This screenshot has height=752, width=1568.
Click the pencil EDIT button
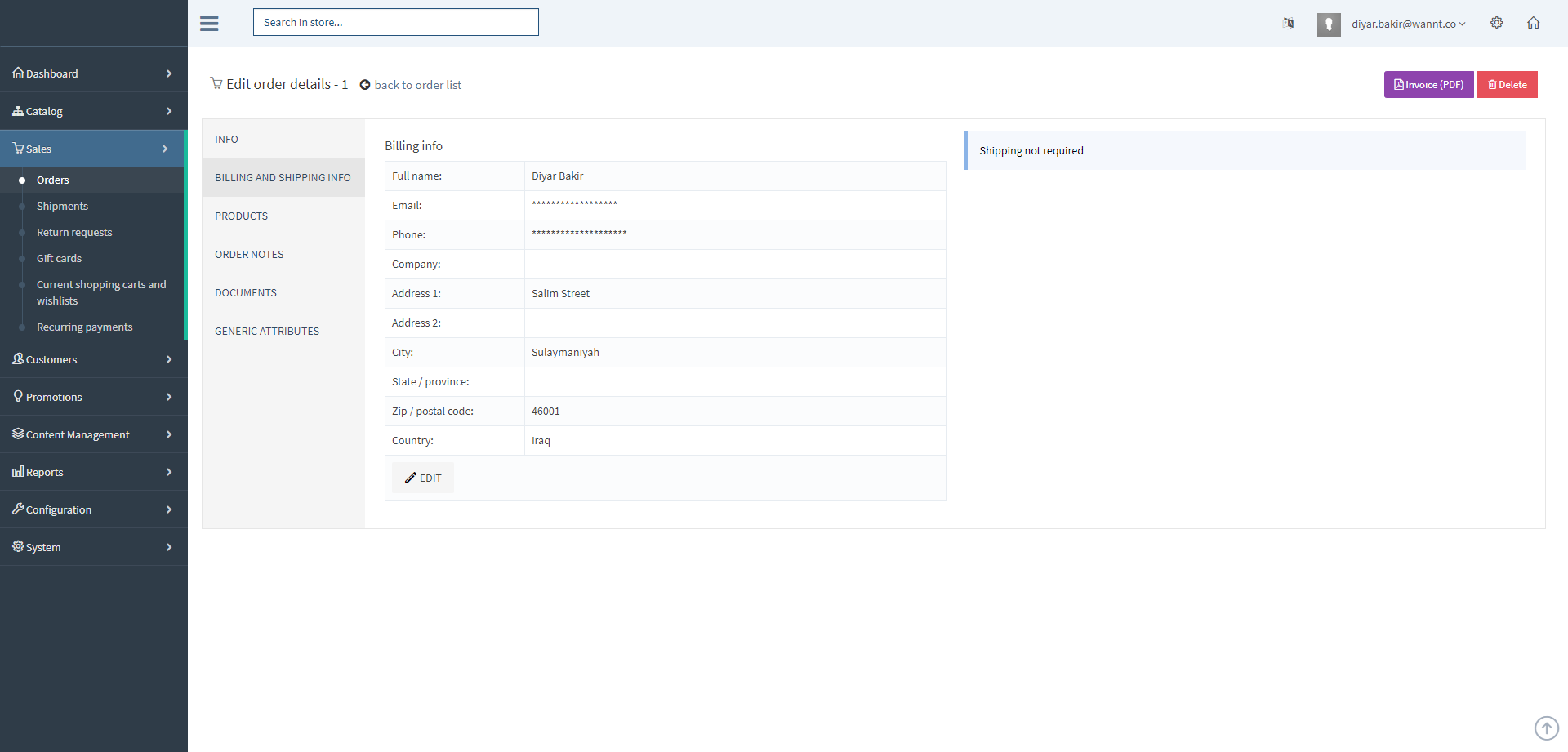click(423, 478)
